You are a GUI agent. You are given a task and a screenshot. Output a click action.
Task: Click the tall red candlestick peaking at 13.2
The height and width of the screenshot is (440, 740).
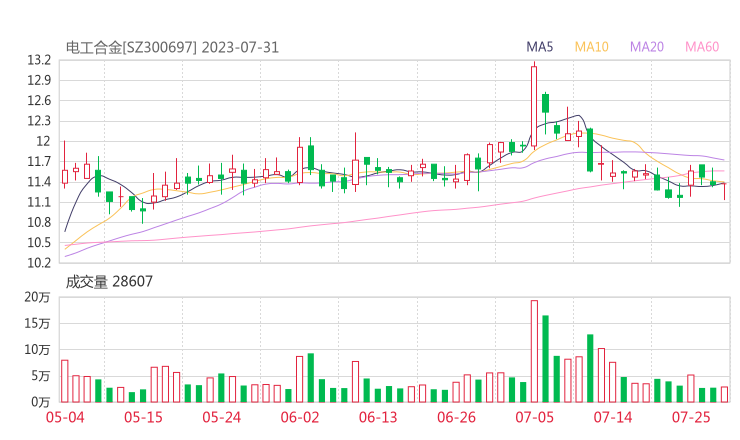click(x=534, y=106)
